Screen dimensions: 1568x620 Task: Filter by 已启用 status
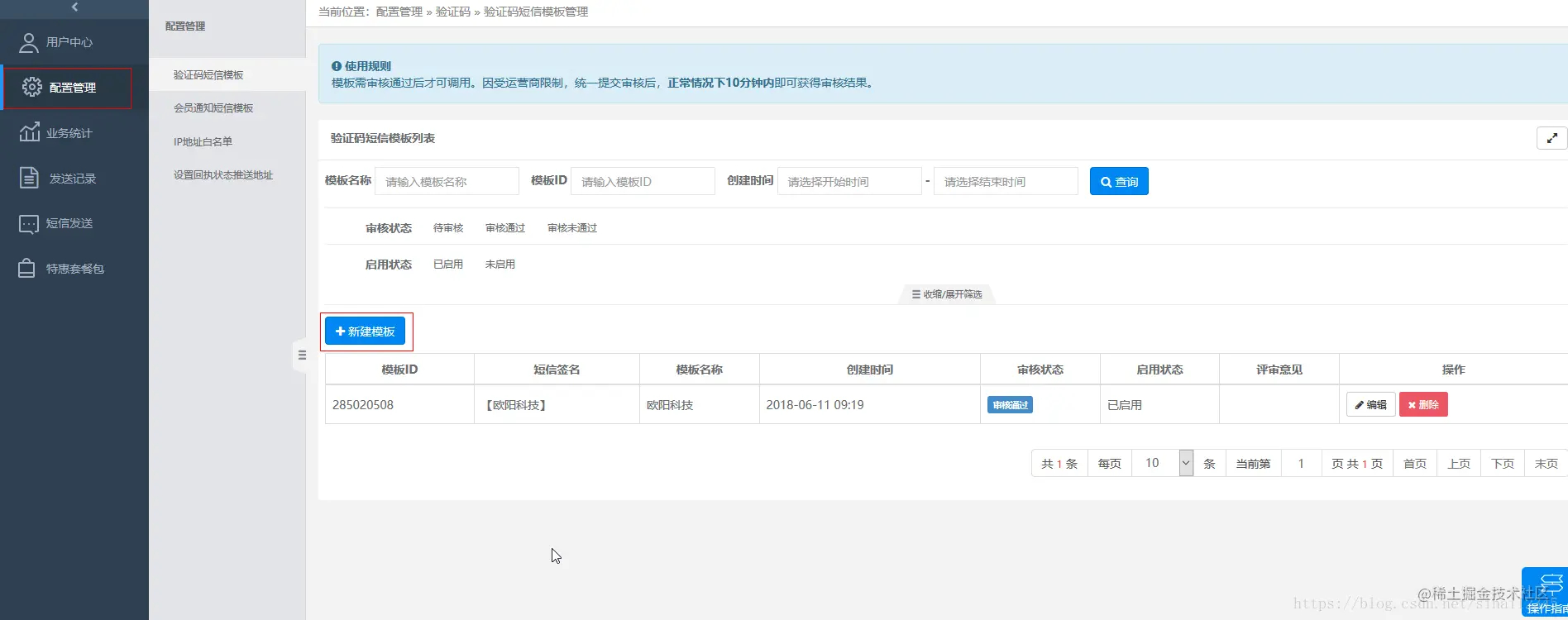448,265
